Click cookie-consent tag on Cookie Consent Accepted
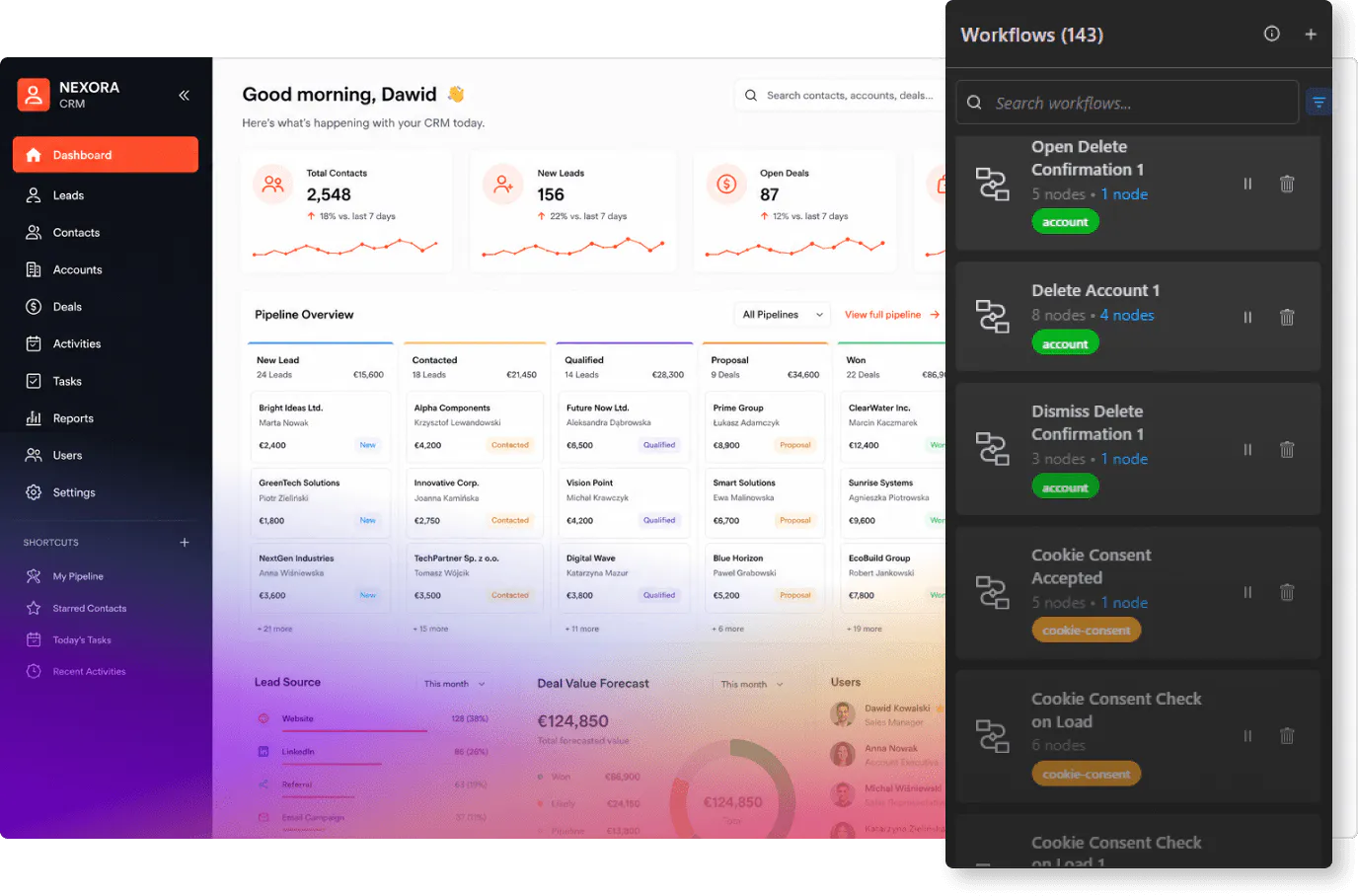The width and height of the screenshot is (1358, 896). (1087, 630)
